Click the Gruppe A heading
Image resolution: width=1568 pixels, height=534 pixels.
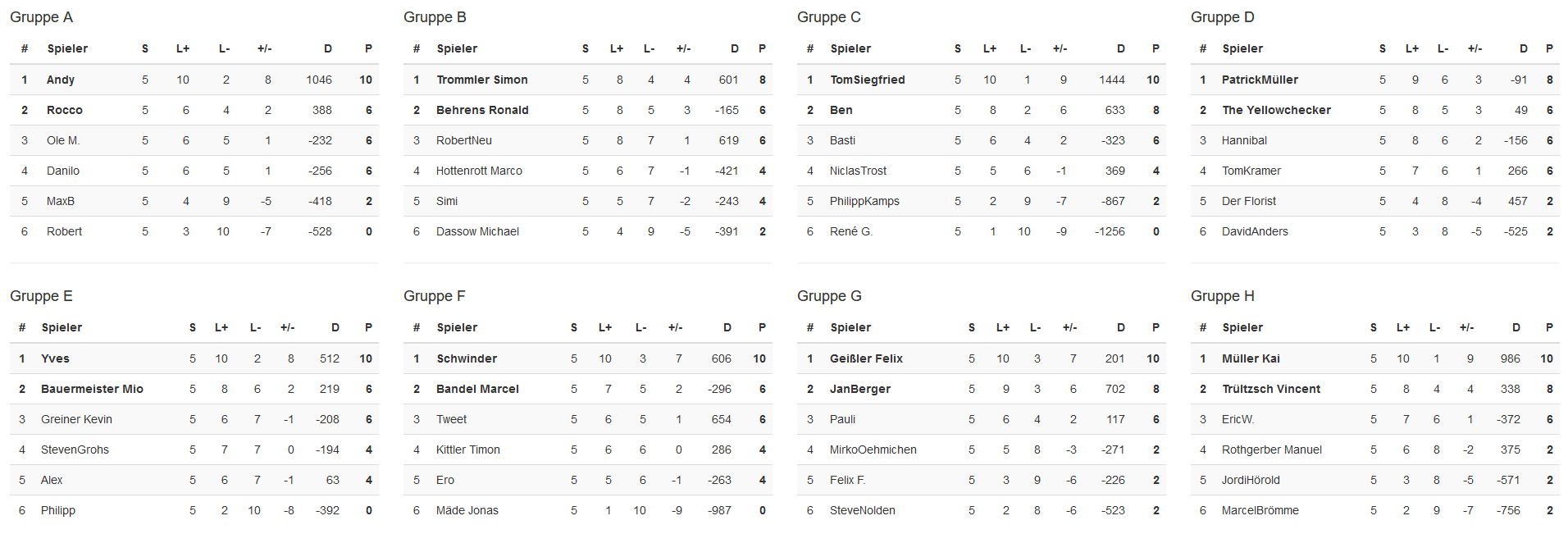(41, 17)
